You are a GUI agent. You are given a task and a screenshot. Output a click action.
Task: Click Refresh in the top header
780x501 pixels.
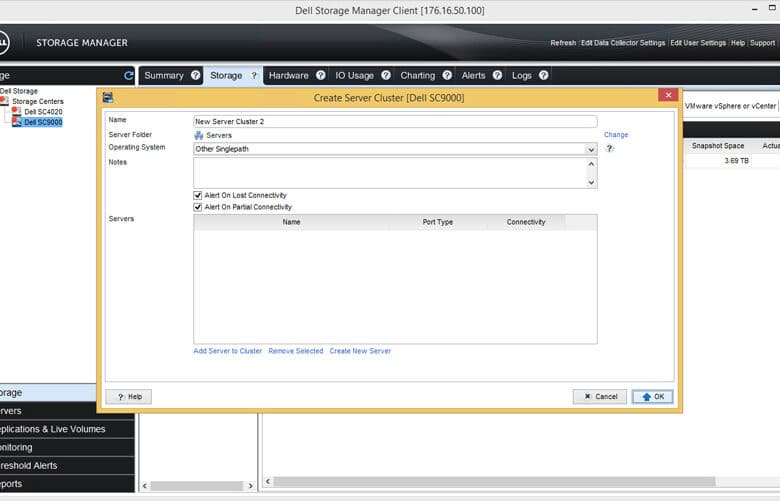pyautogui.click(x=563, y=43)
